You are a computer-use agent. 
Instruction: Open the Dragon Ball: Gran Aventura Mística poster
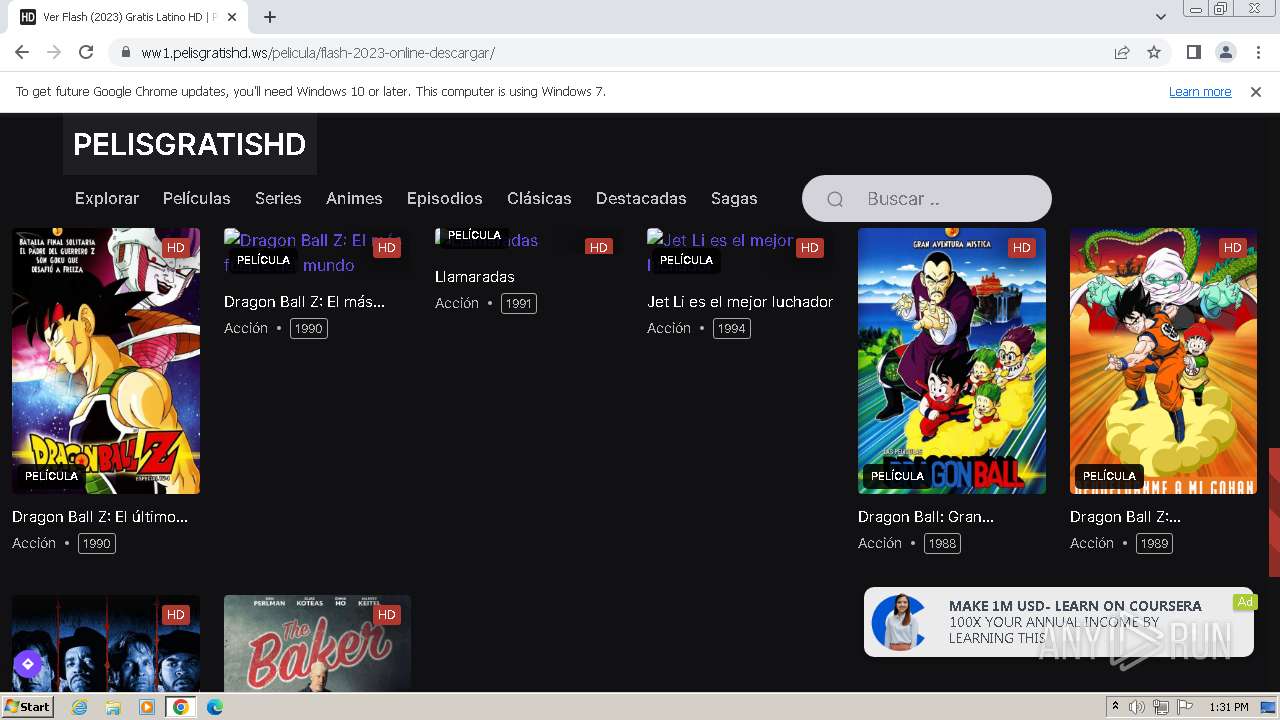click(x=952, y=361)
